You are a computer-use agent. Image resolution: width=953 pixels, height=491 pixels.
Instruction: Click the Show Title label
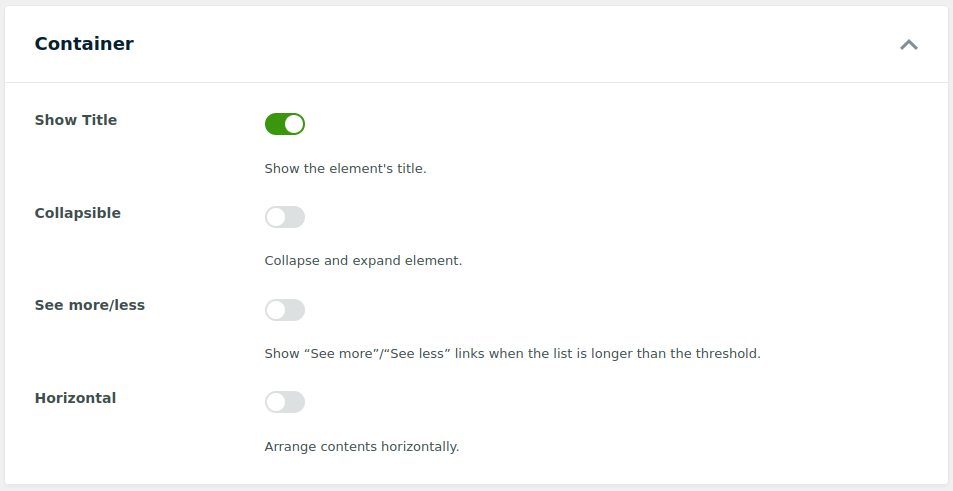point(76,120)
